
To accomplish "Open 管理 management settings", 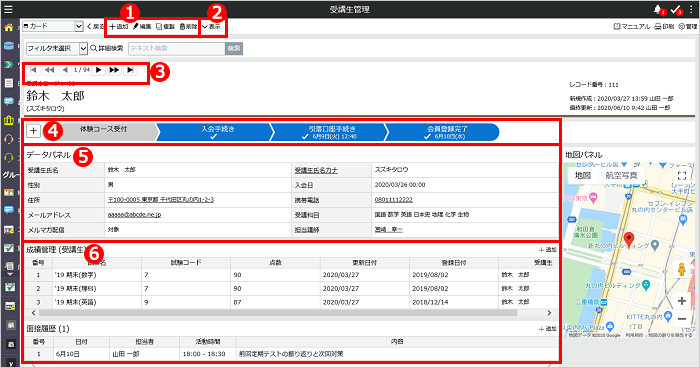I will click(688, 27).
